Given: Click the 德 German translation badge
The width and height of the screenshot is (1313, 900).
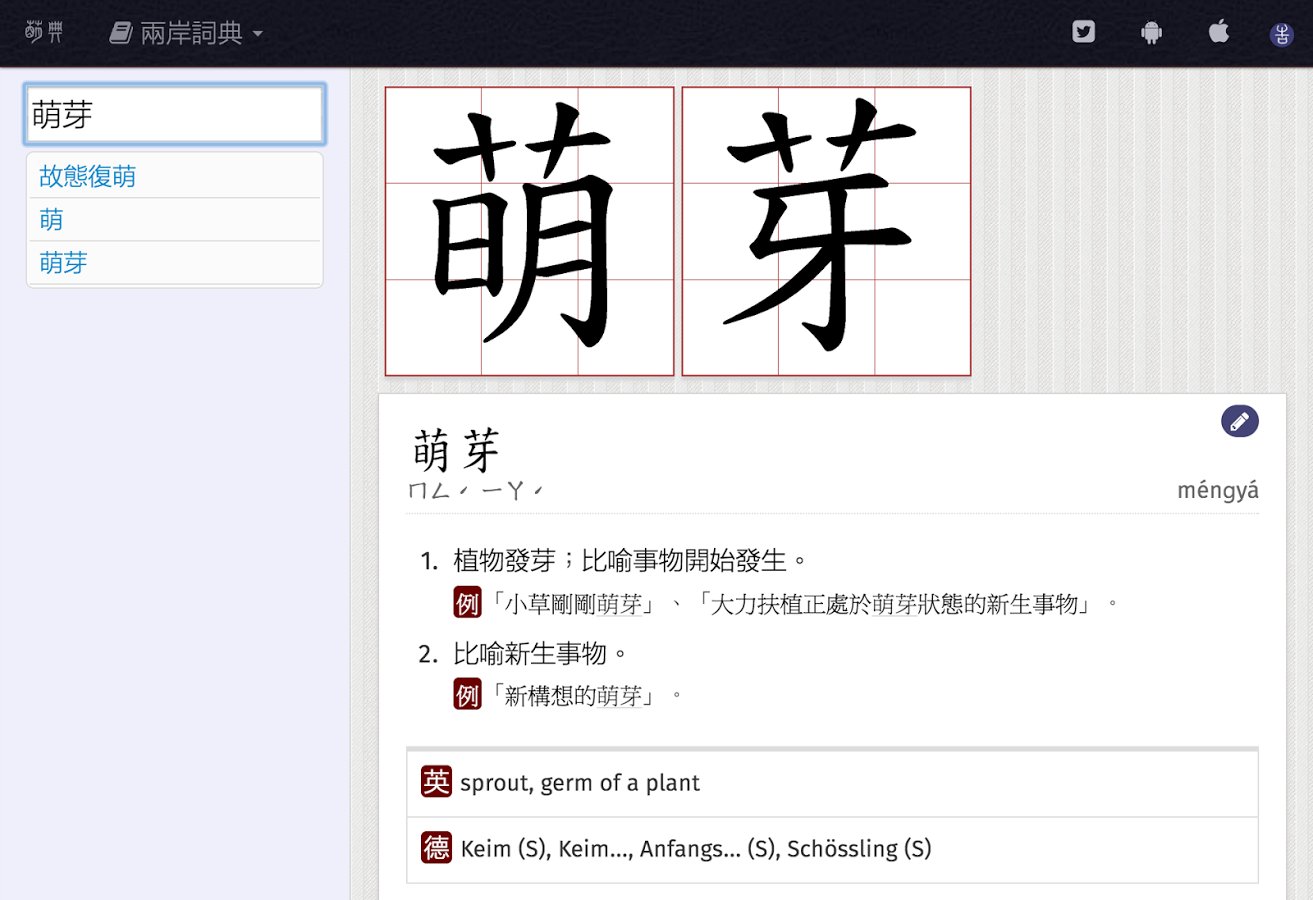Looking at the screenshot, I should click(x=437, y=848).
